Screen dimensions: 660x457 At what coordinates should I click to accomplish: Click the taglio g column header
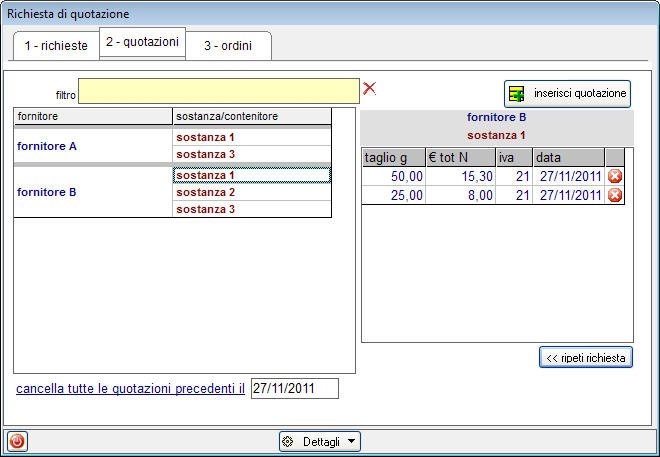(394, 157)
